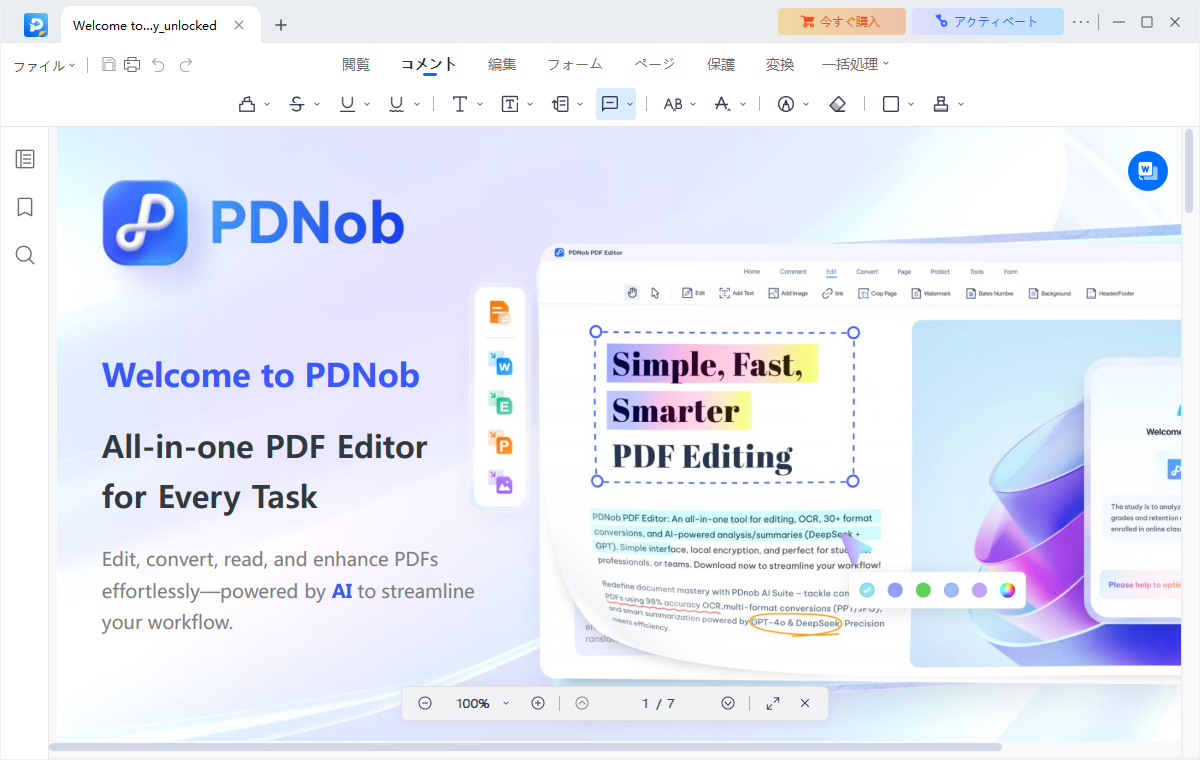Expand the Highlight tool options arrow

268,104
